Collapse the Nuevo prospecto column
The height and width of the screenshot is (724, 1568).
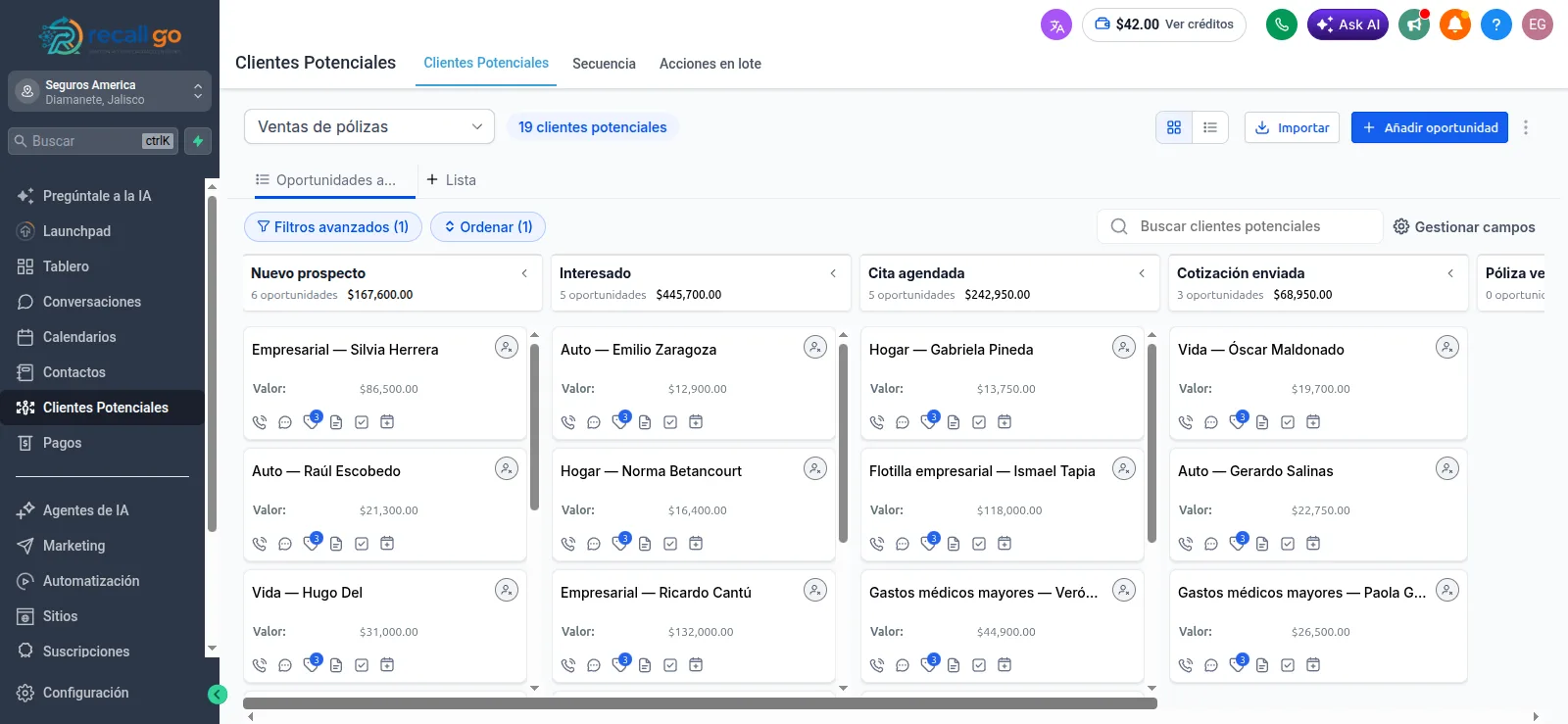pyautogui.click(x=524, y=273)
